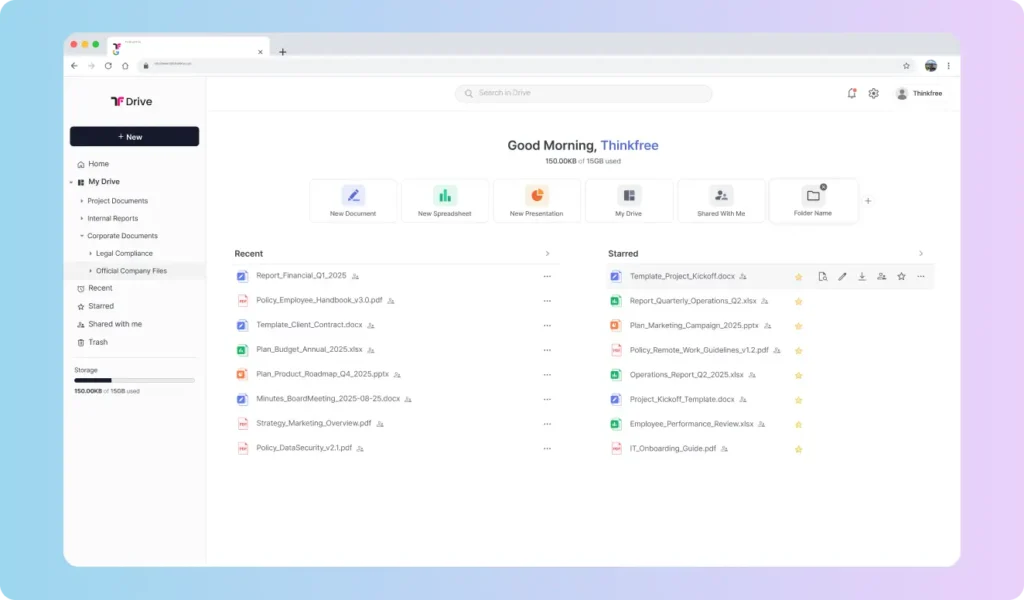
Task: Open the Folder Name shortcut card
Action: pos(813,201)
